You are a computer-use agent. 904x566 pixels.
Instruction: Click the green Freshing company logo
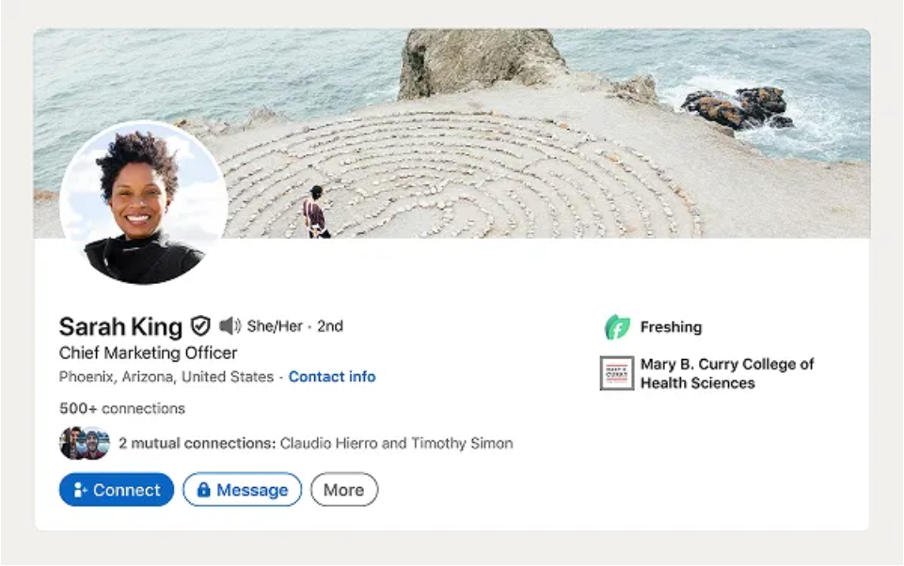pyautogui.click(x=617, y=327)
